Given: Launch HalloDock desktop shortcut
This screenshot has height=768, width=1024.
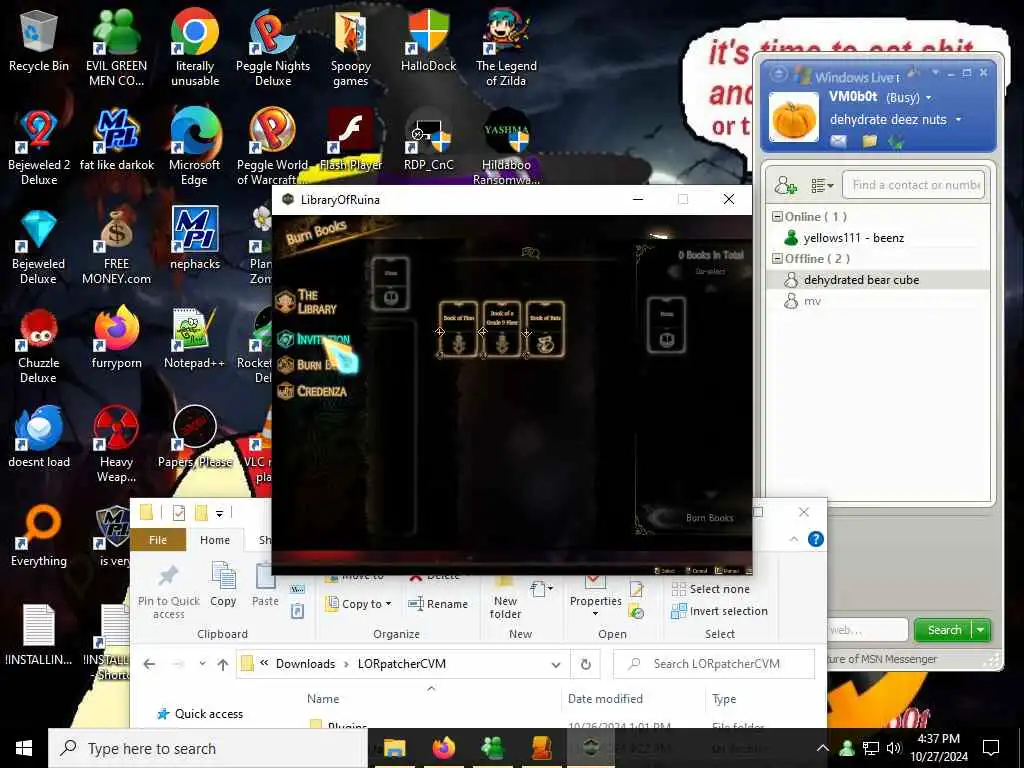Looking at the screenshot, I should pos(428,40).
